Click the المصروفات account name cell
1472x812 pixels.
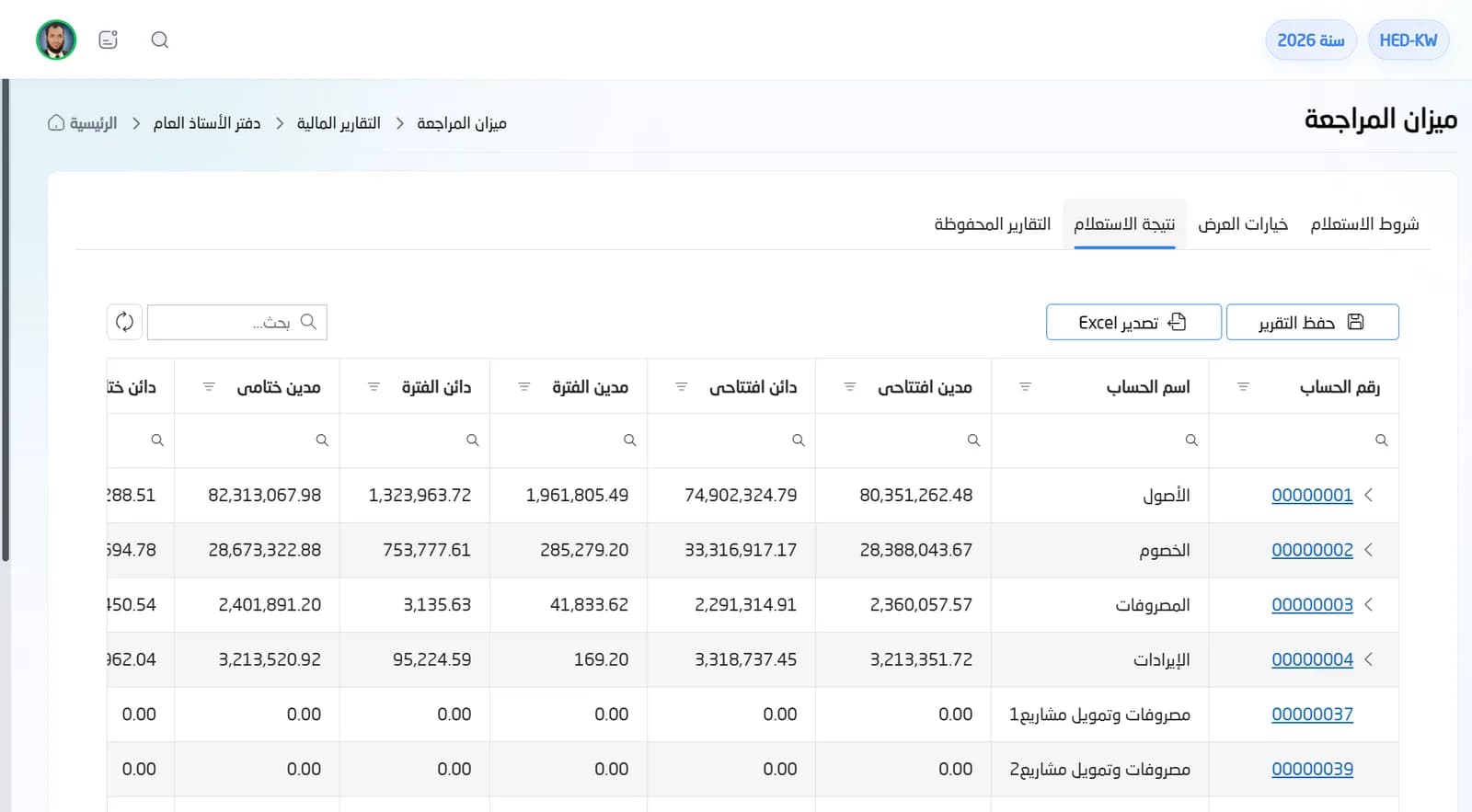point(1100,604)
